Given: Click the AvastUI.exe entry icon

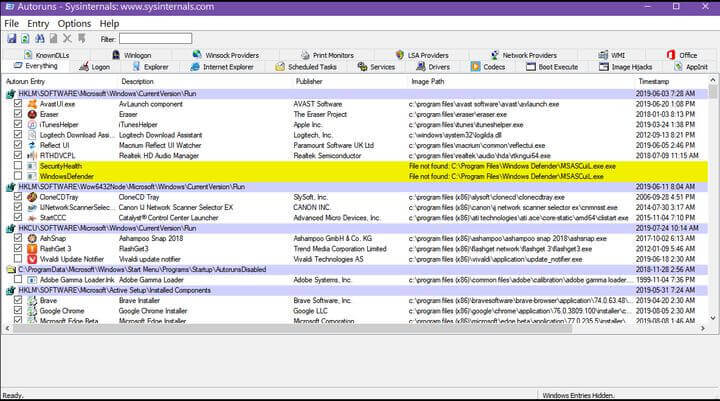Looking at the screenshot, I should pyautogui.click(x=32, y=104).
